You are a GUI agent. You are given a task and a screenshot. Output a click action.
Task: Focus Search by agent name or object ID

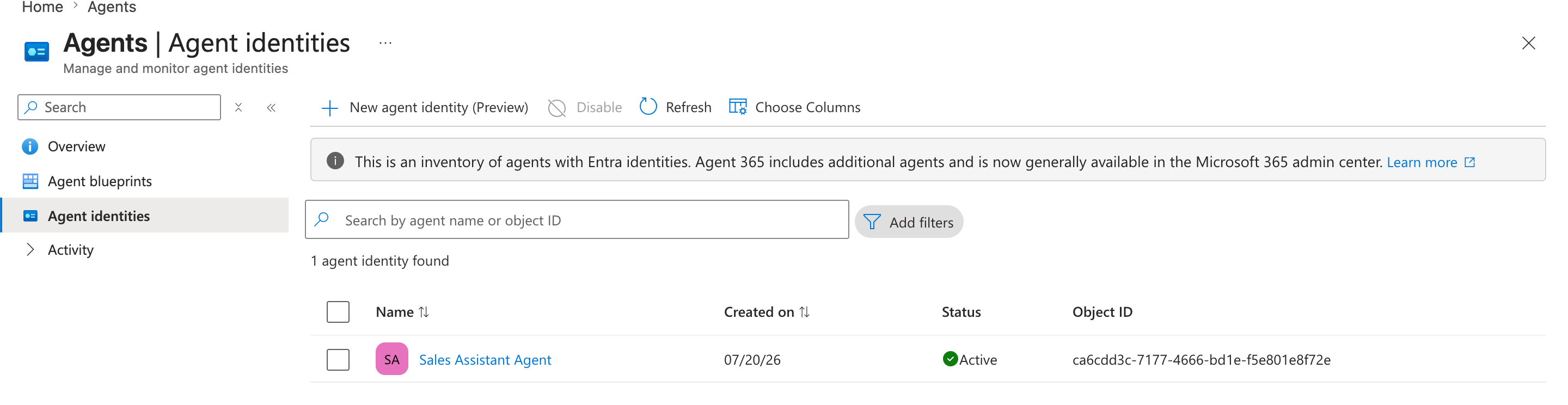click(577, 220)
